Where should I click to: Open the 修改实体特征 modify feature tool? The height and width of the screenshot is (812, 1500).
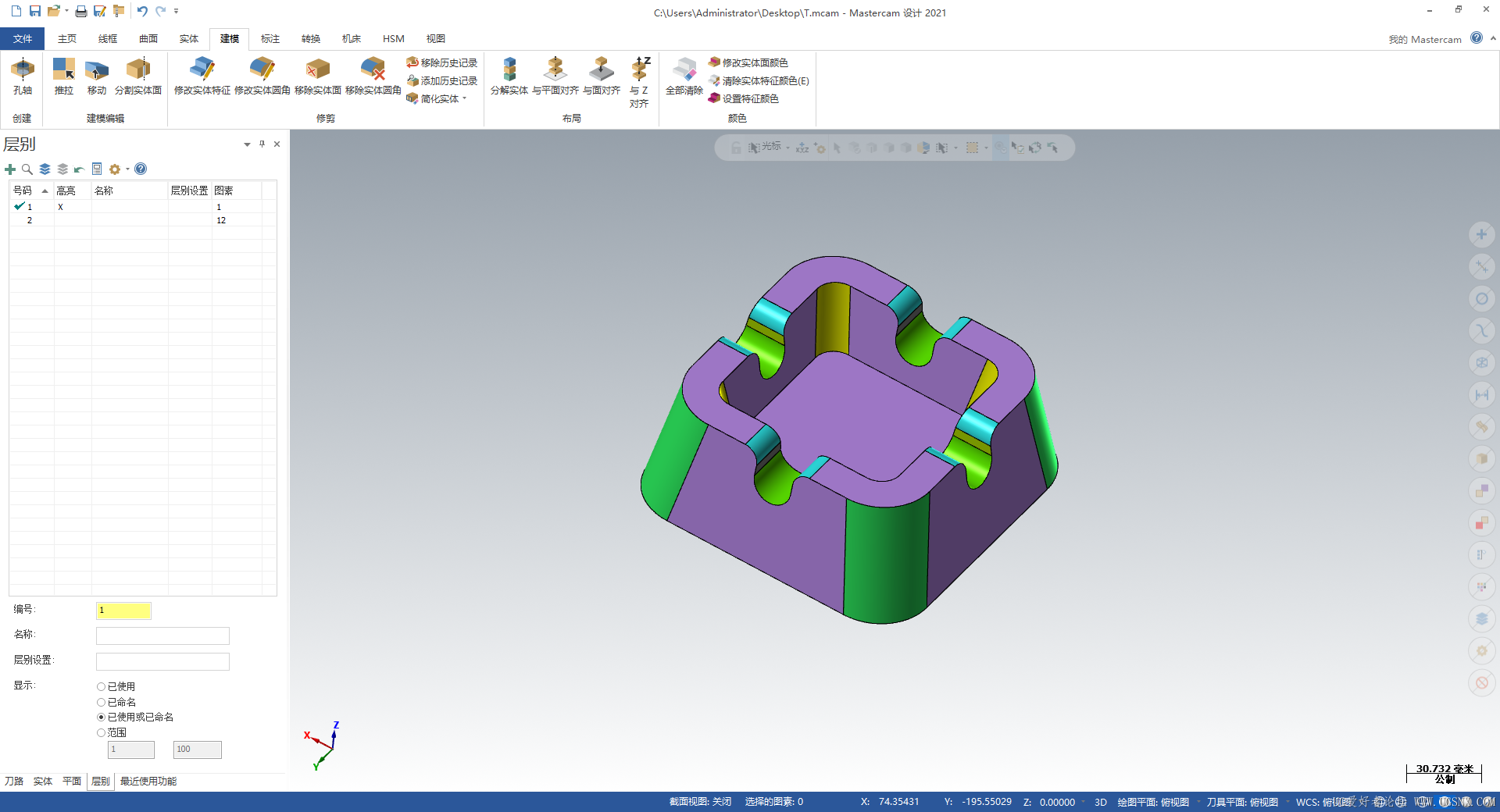tap(202, 70)
